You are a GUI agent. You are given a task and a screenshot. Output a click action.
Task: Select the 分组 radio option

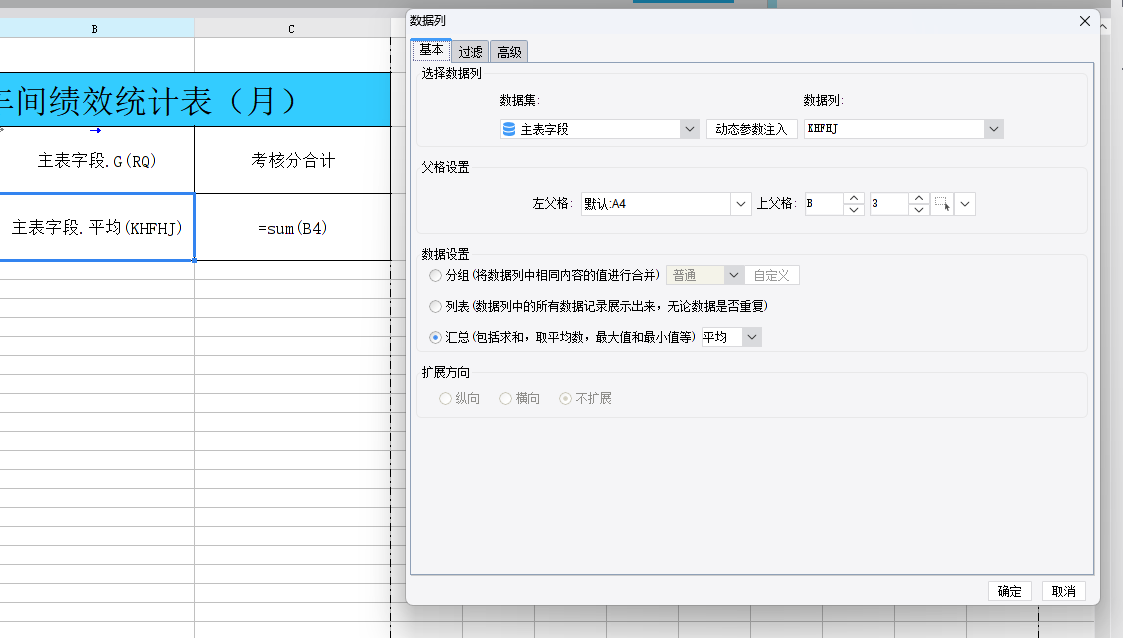point(435,276)
